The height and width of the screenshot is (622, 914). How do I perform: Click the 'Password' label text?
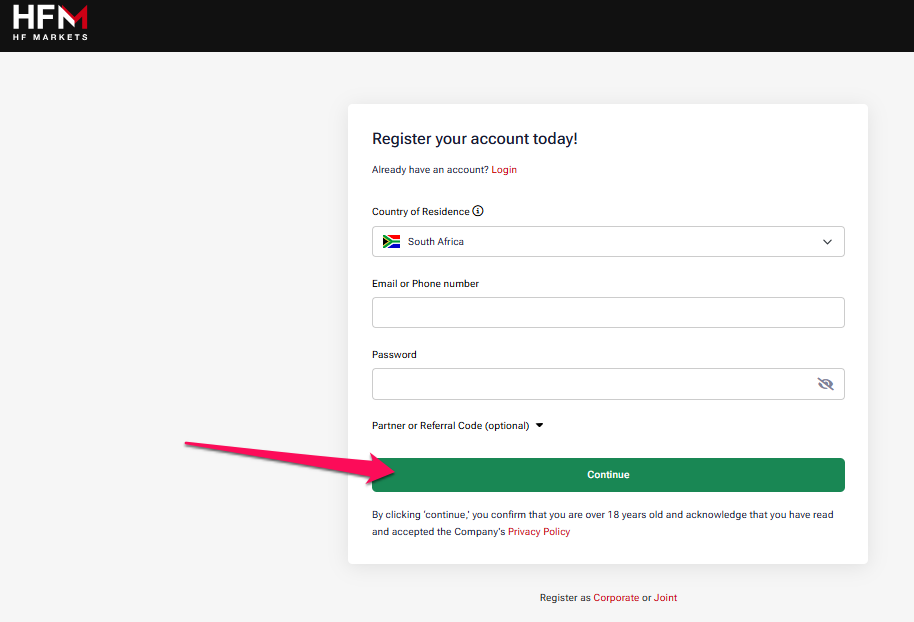pyautogui.click(x=394, y=354)
